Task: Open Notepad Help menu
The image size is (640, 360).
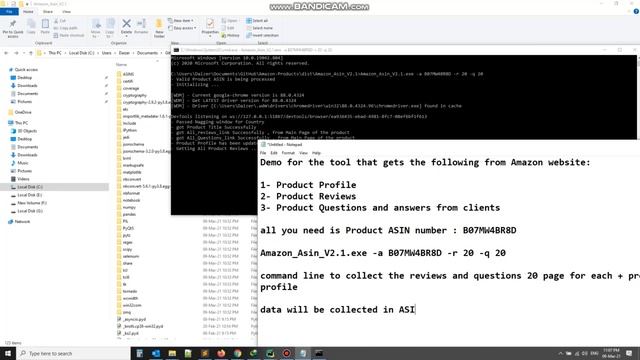Action: pos(316,153)
